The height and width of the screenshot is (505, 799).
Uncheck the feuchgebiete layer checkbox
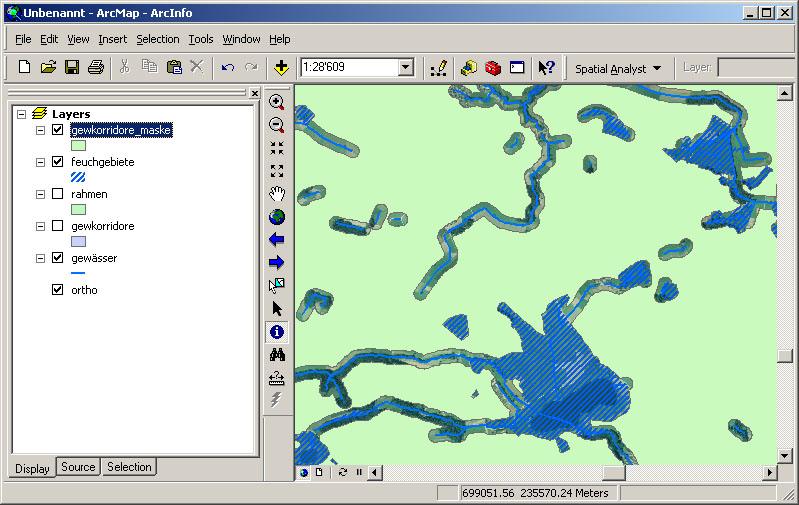58,162
